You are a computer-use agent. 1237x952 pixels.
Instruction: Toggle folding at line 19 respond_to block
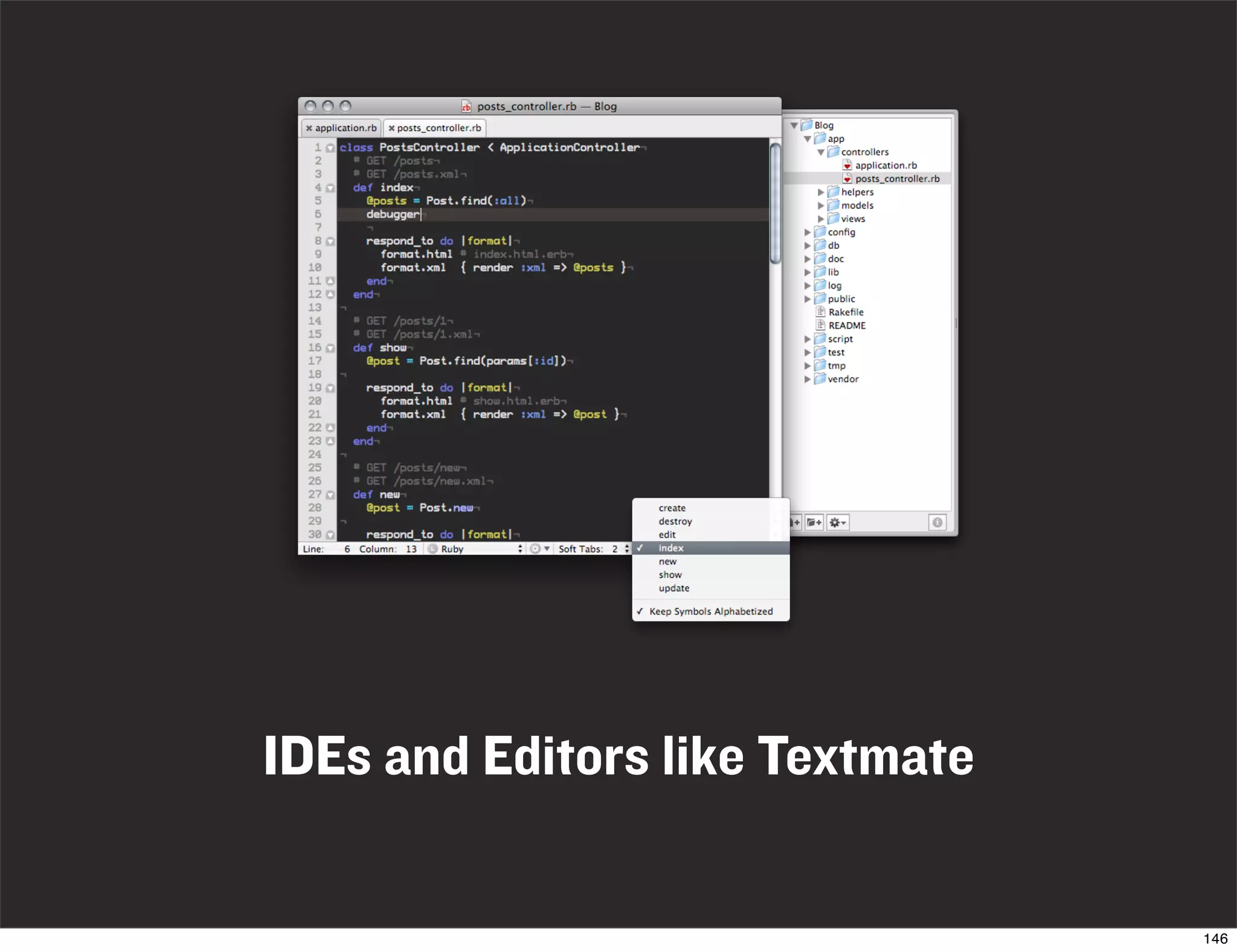pyautogui.click(x=330, y=388)
